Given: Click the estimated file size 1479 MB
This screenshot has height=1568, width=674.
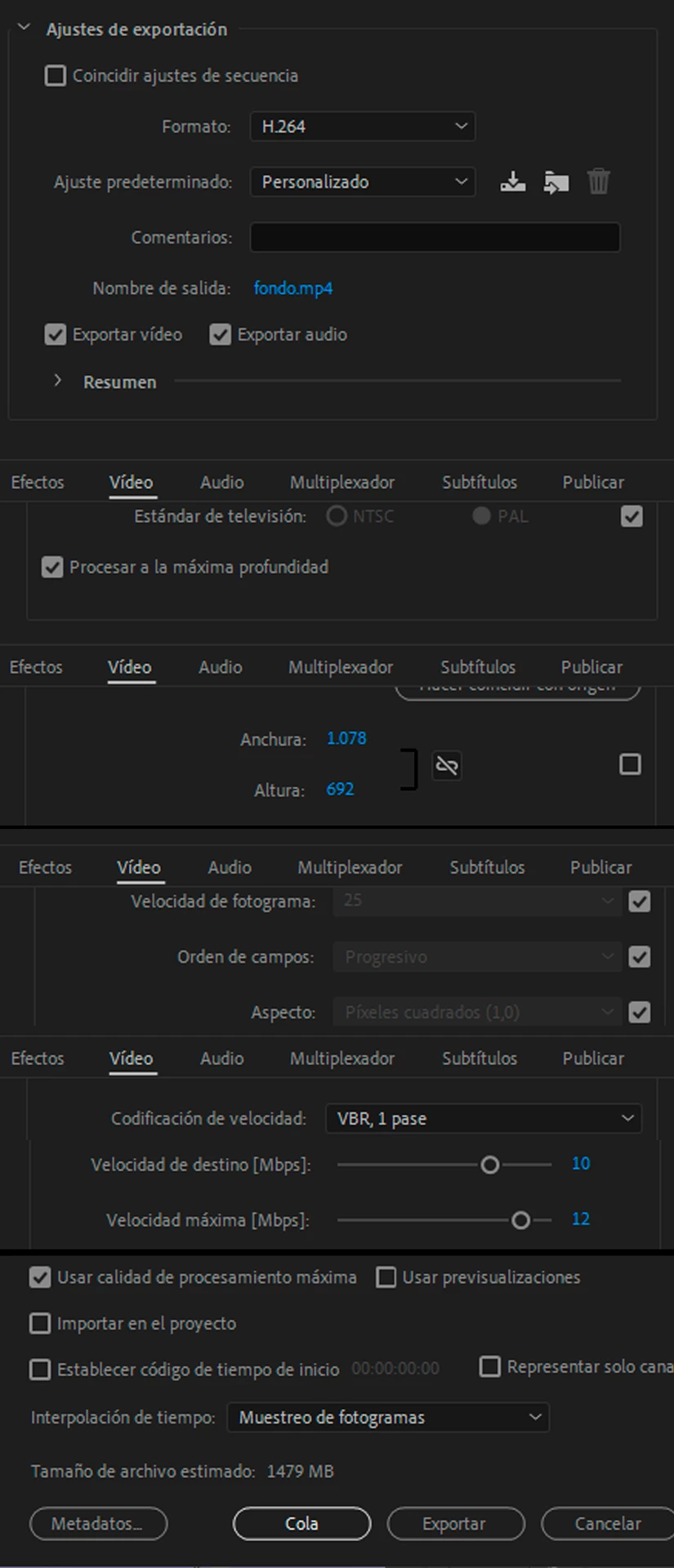Looking at the screenshot, I should point(301,1471).
